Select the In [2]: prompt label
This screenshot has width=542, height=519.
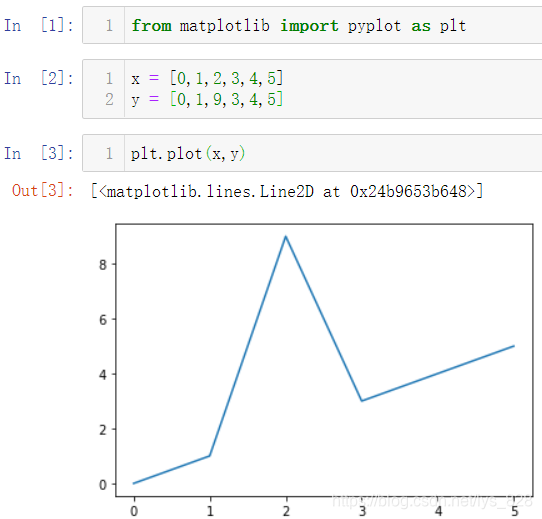pyautogui.click(x=39, y=78)
